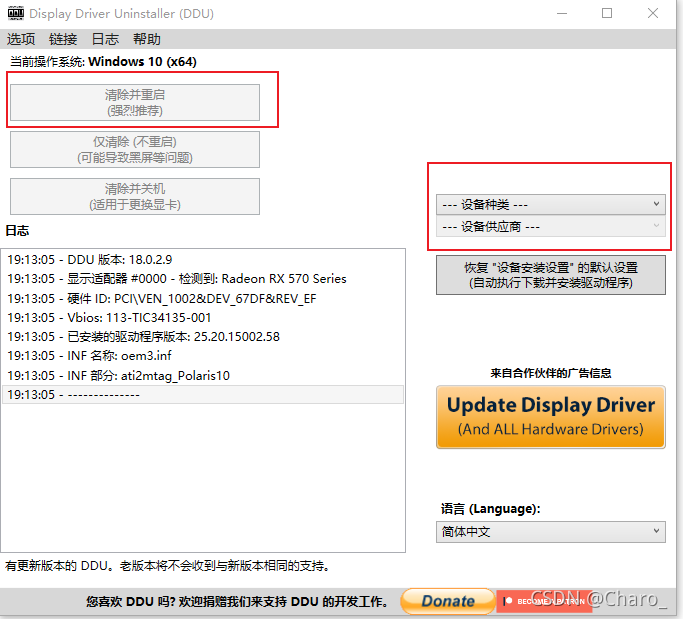Open the 简体中文 language dropdown
This screenshot has height=619, width=683.
pos(551,531)
